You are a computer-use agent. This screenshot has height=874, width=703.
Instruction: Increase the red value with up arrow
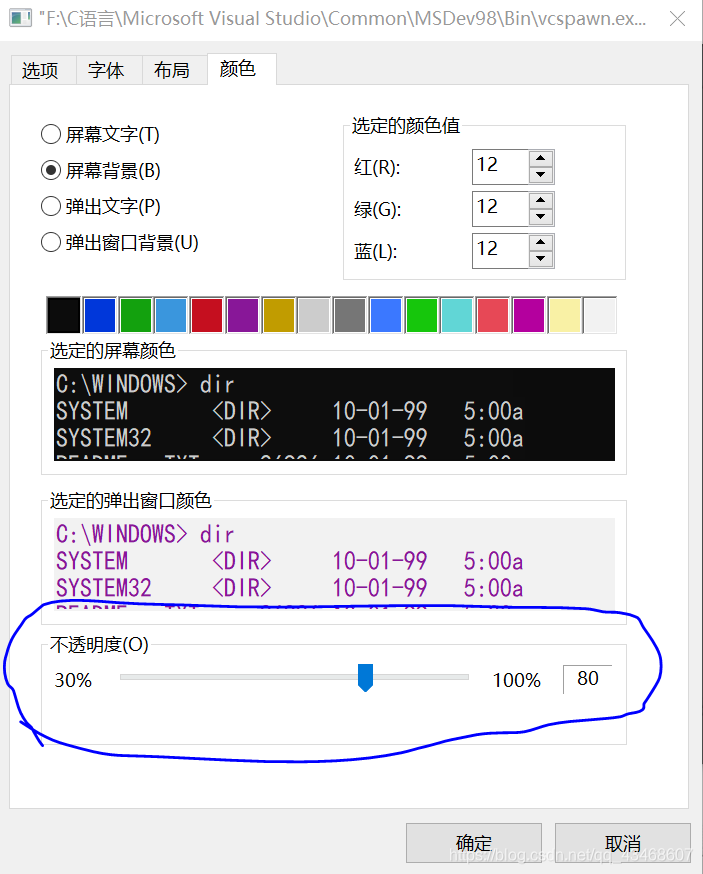[x=540, y=158]
